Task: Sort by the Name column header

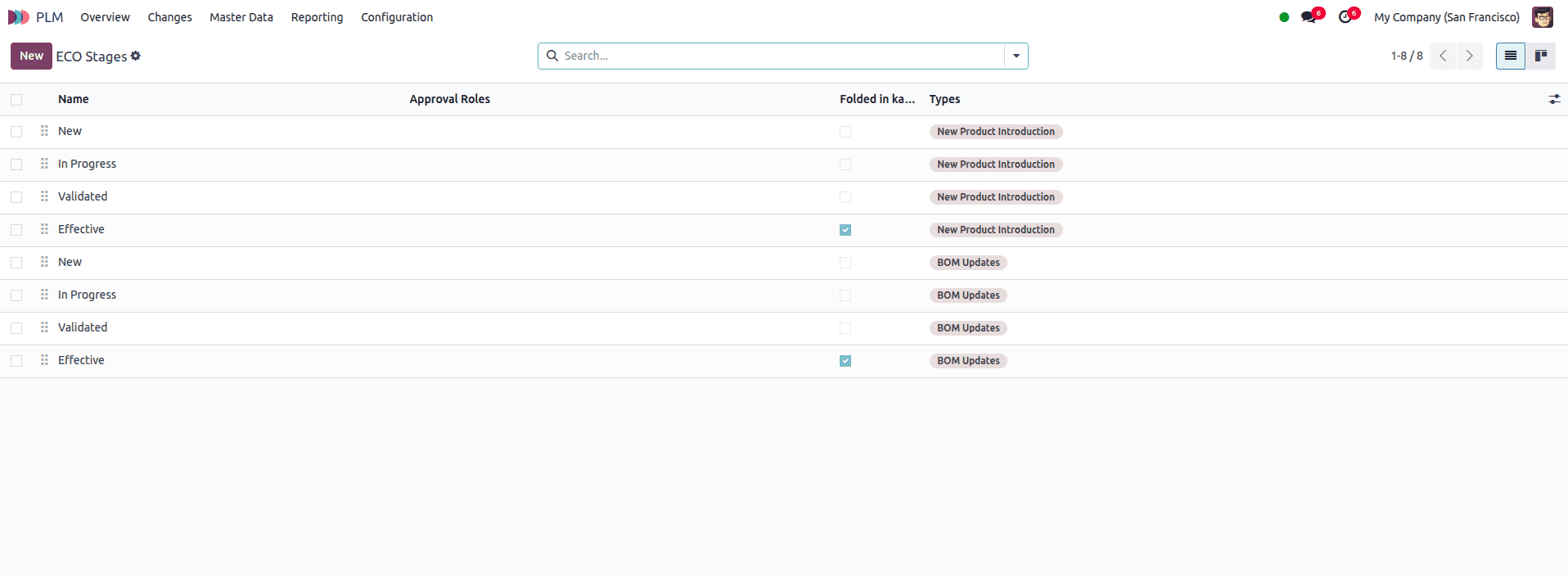Action: point(73,99)
